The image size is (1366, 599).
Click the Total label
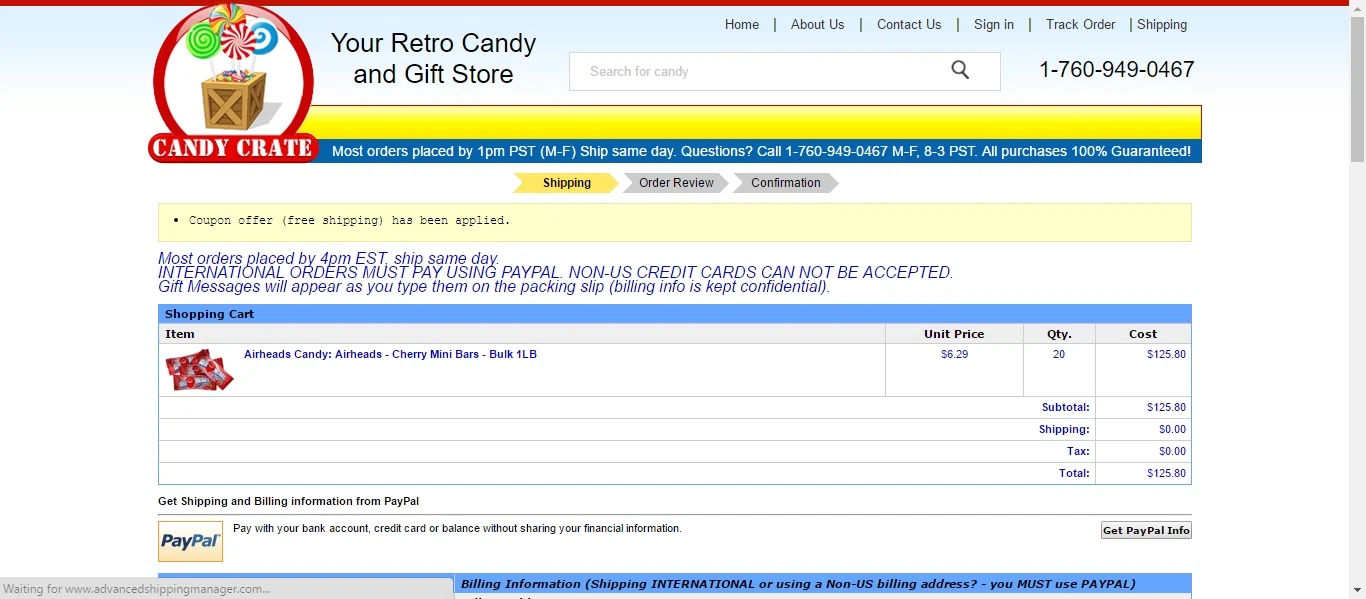(1074, 473)
